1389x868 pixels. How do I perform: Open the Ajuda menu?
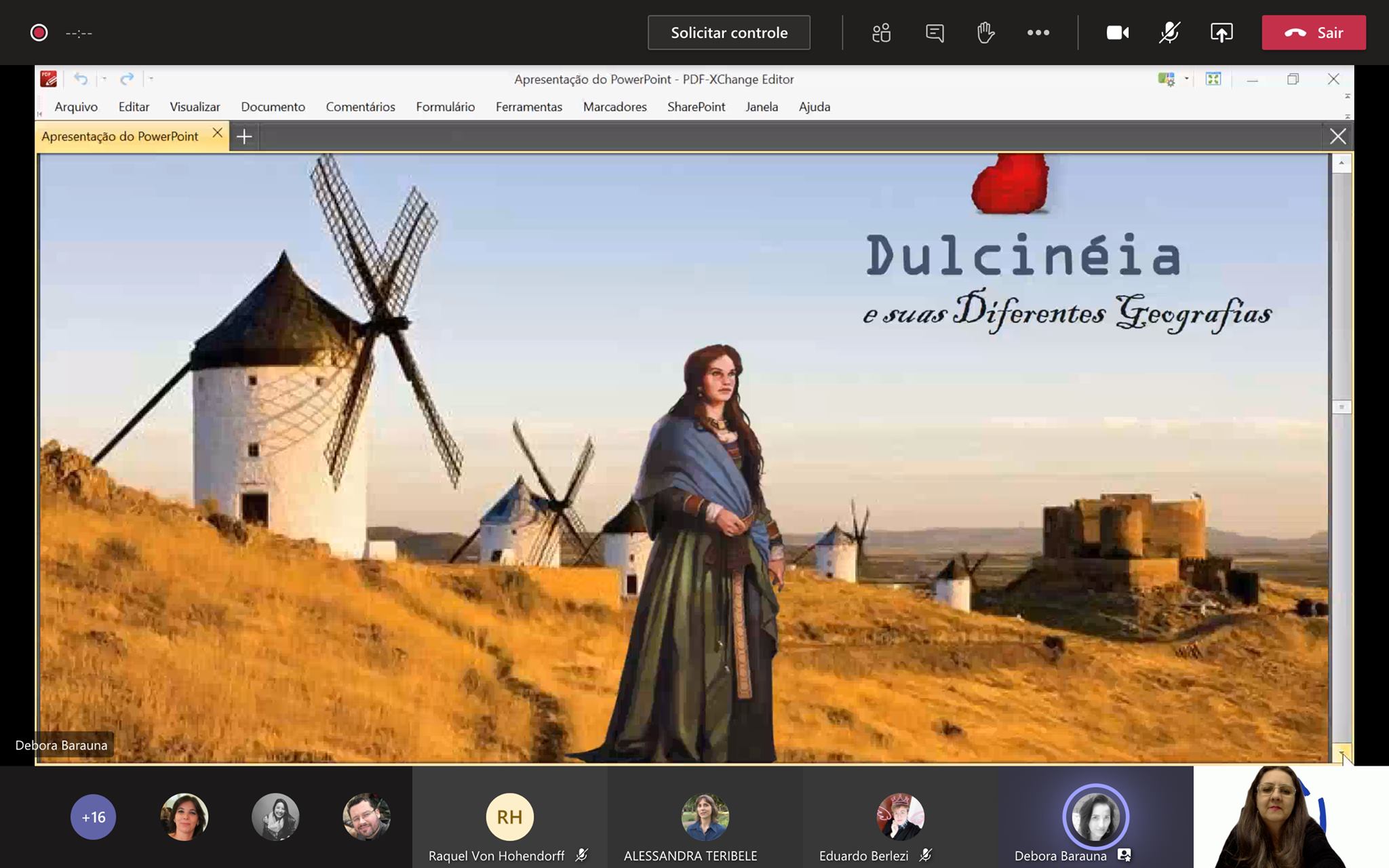tap(814, 106)
